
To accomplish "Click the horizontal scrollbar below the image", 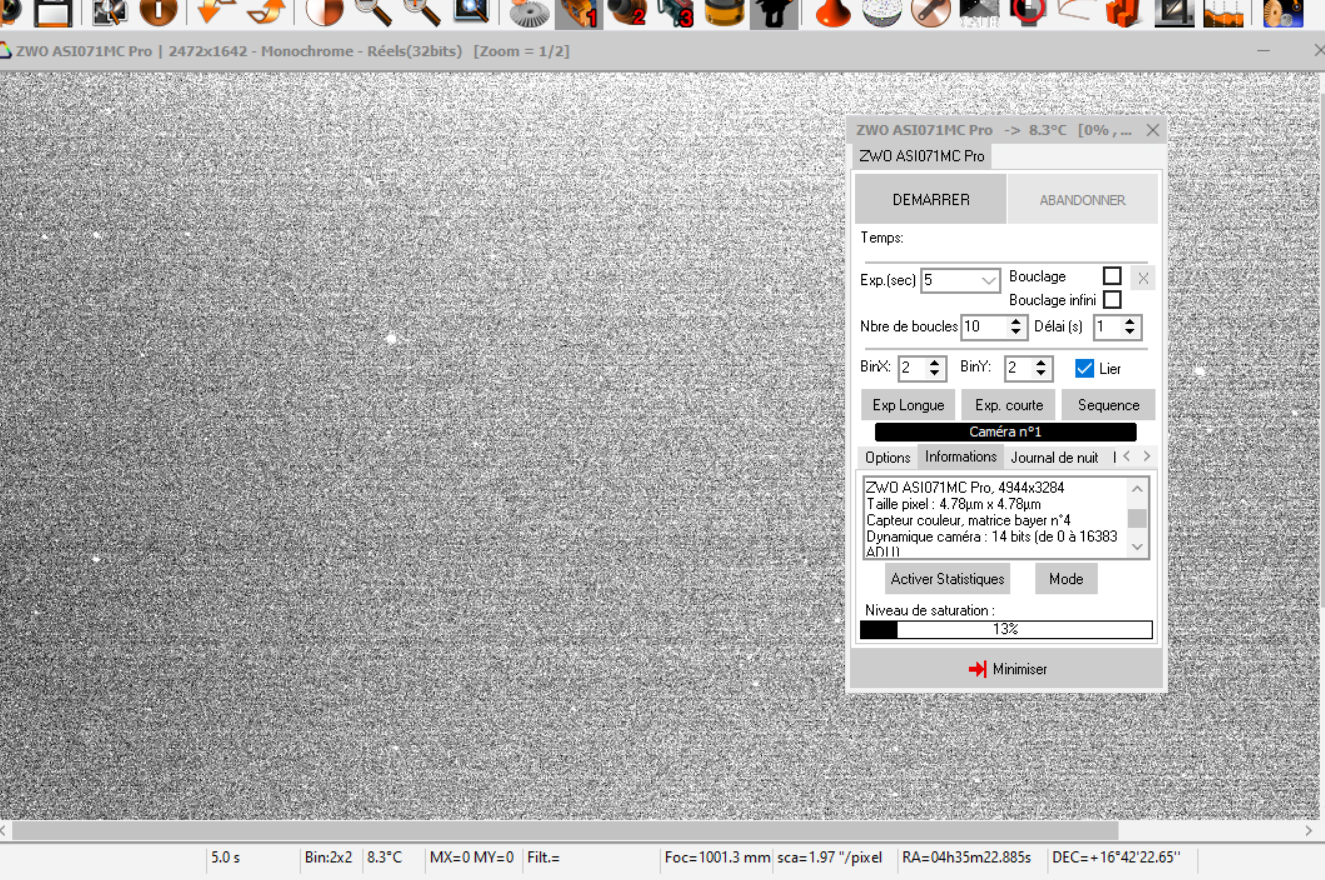I will tap(564, 831).
